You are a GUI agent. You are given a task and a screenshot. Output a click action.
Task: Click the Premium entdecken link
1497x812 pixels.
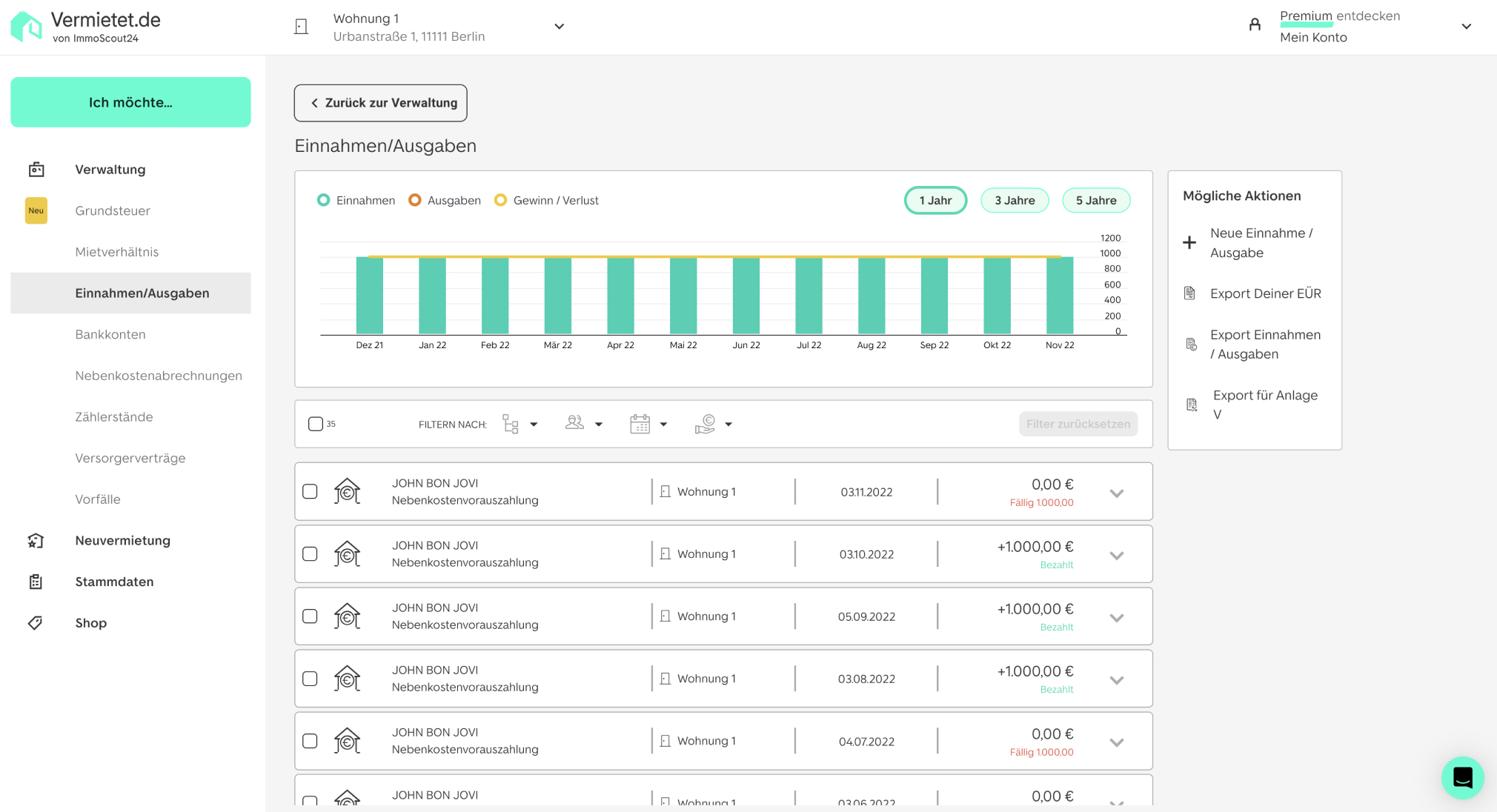[x=1340, y=16]
